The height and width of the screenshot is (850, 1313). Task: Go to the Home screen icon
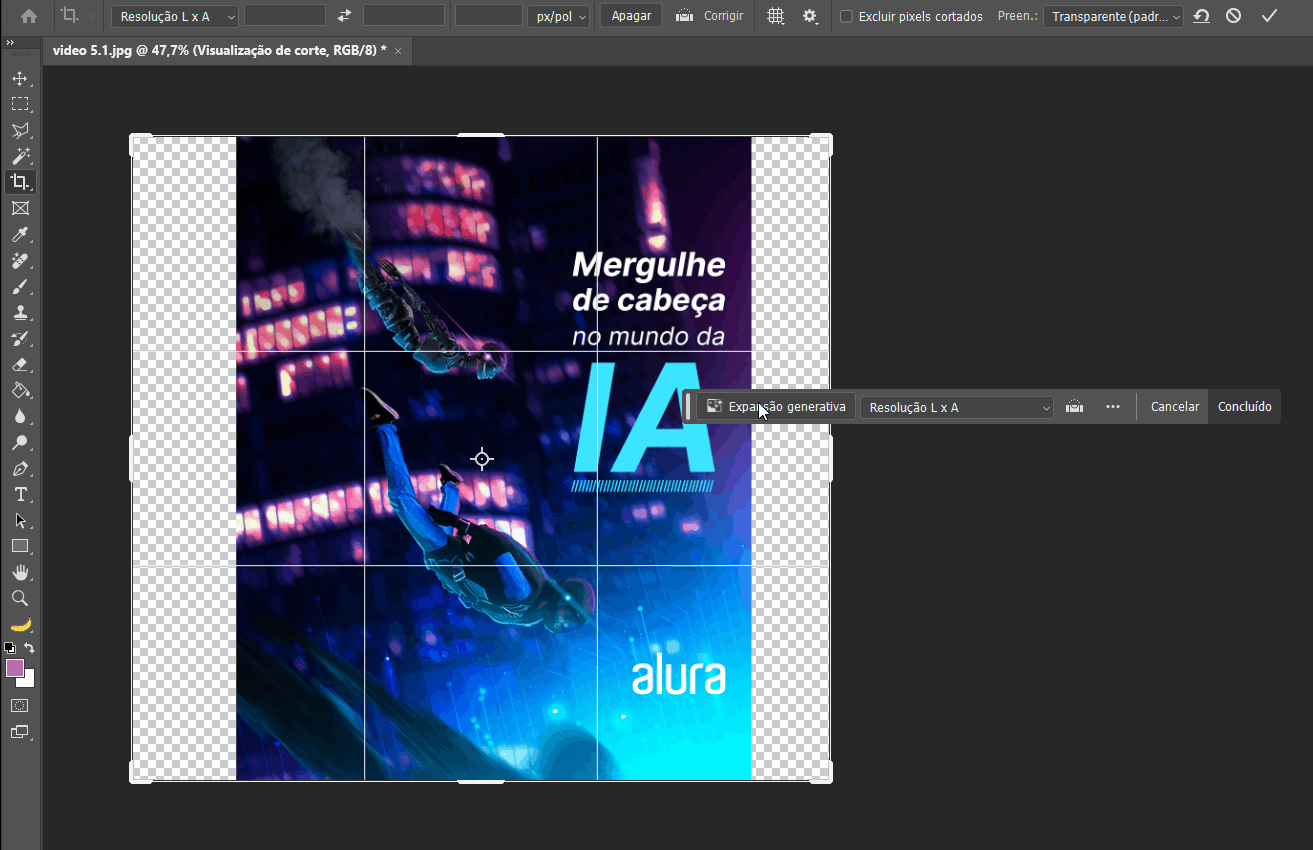click(x=29, y=16)
